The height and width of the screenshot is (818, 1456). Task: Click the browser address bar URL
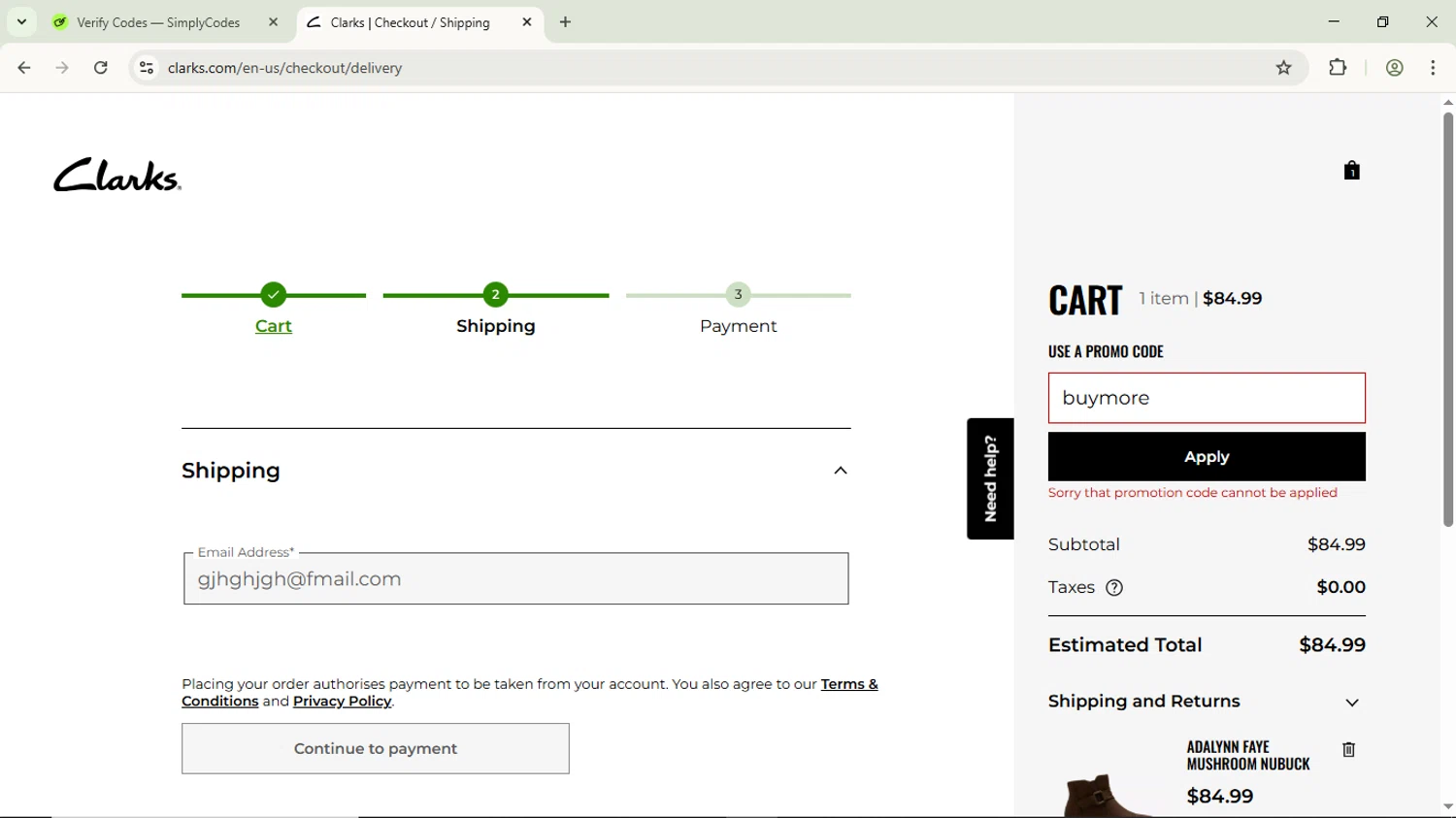point(284,68)
